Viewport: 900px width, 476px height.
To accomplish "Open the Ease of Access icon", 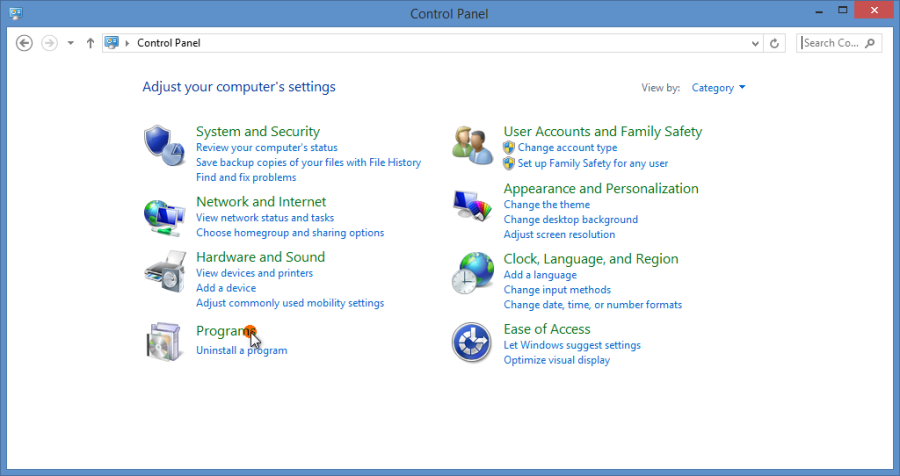I will (471, 342).
